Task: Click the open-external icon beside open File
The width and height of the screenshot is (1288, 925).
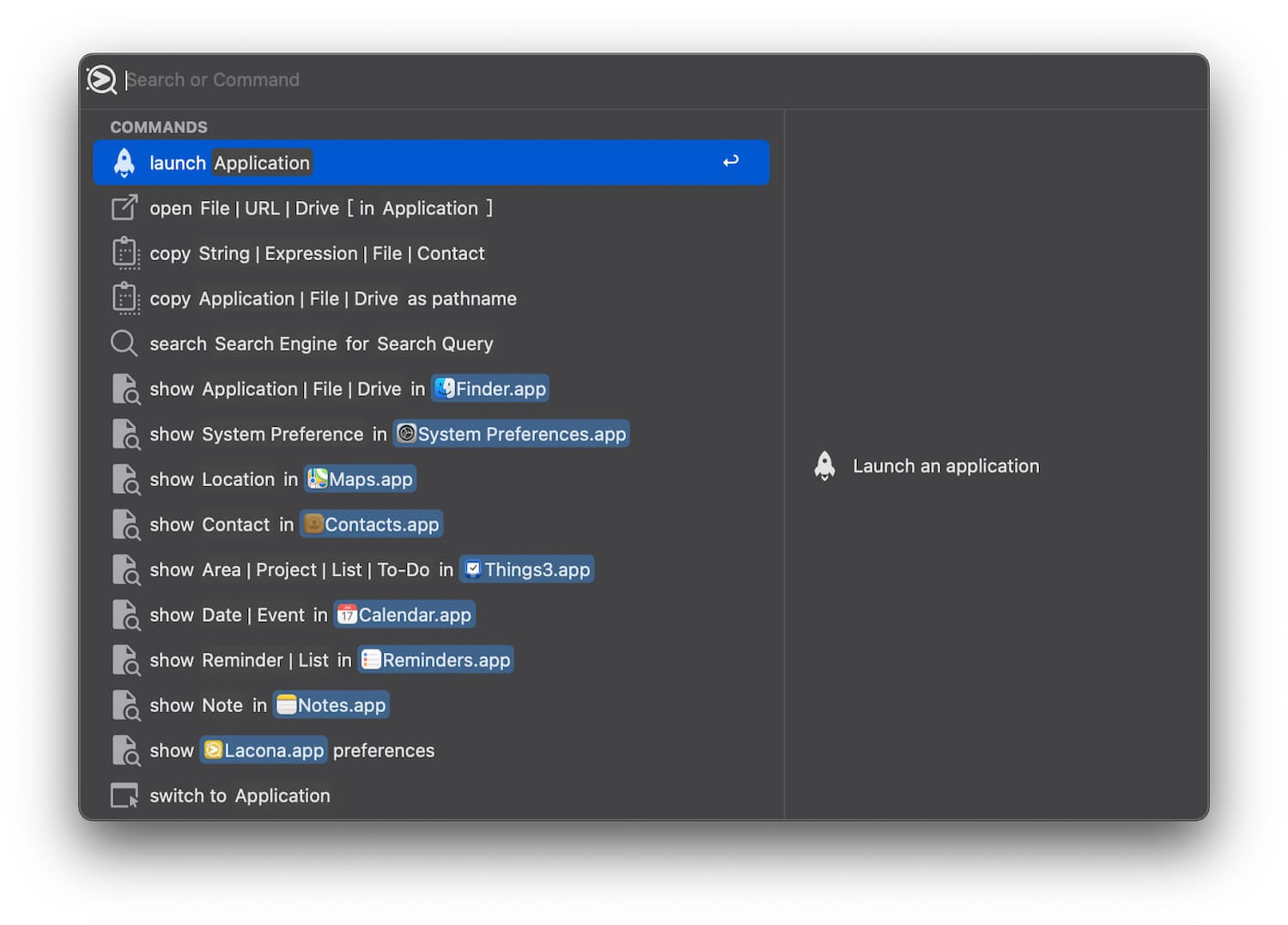Action: 125,208
